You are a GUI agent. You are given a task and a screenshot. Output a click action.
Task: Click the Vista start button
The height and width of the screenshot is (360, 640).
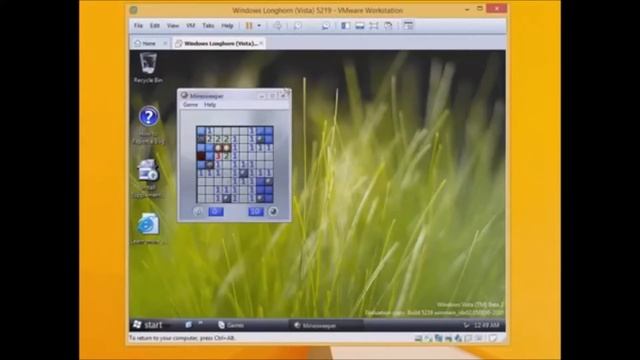148,325
